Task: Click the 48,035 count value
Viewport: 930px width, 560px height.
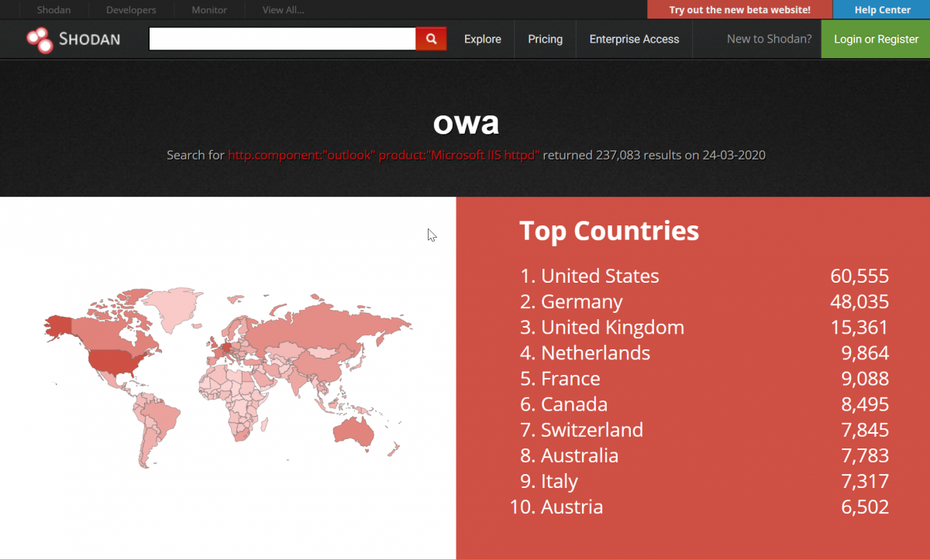Action: (859, 302)
